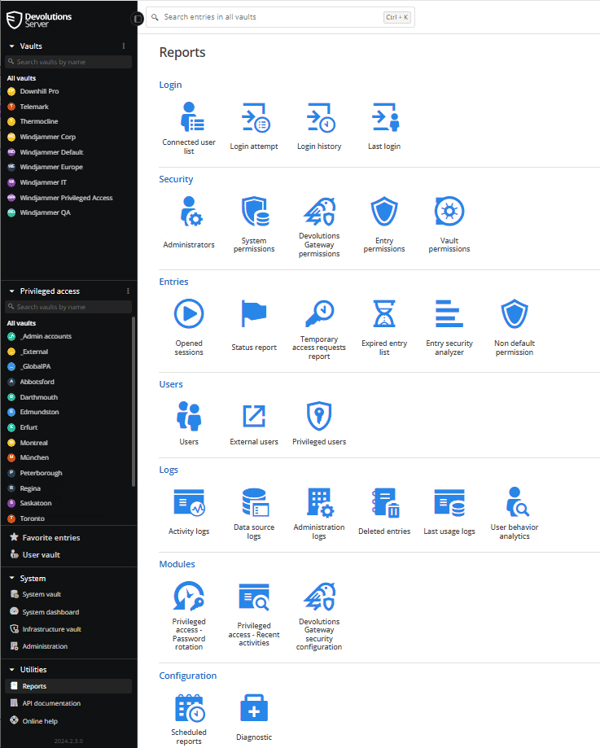The width and height of the screenshot is (600, 748).
Task: Open the Privileged access Password rotation report
Action: 189,615
